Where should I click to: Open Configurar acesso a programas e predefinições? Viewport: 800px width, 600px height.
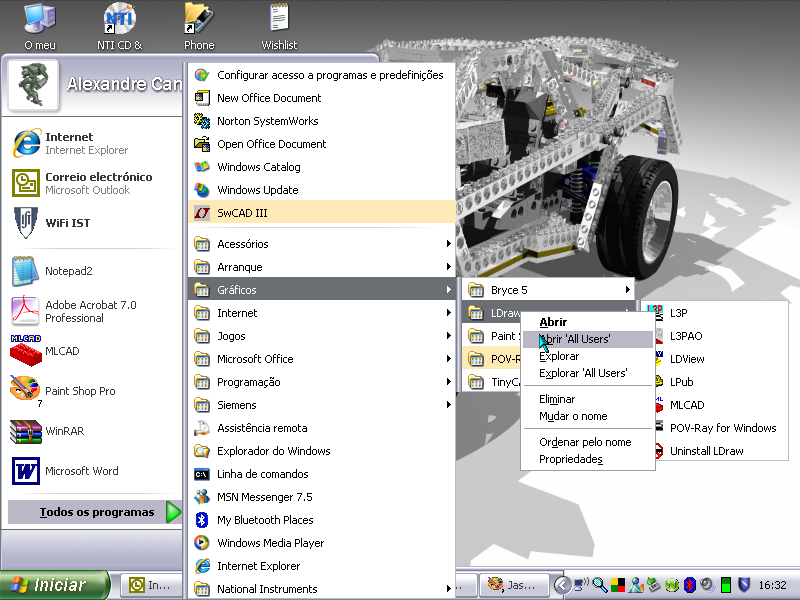321,75
